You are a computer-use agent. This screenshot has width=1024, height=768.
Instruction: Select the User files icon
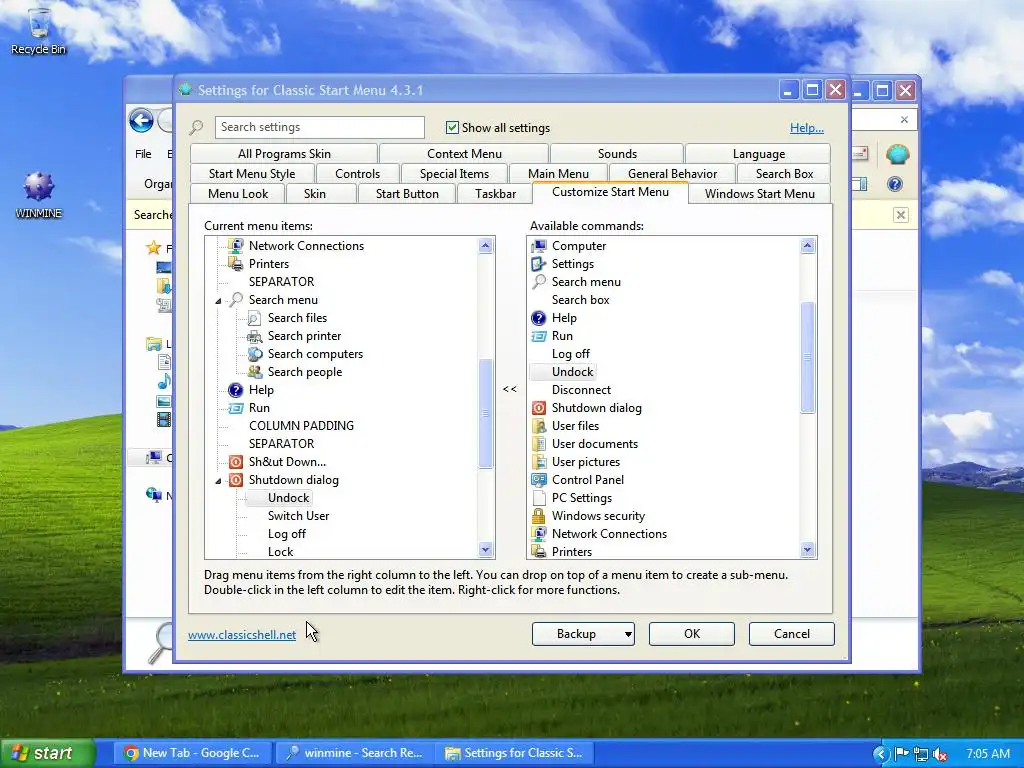(x=539, y=426)
